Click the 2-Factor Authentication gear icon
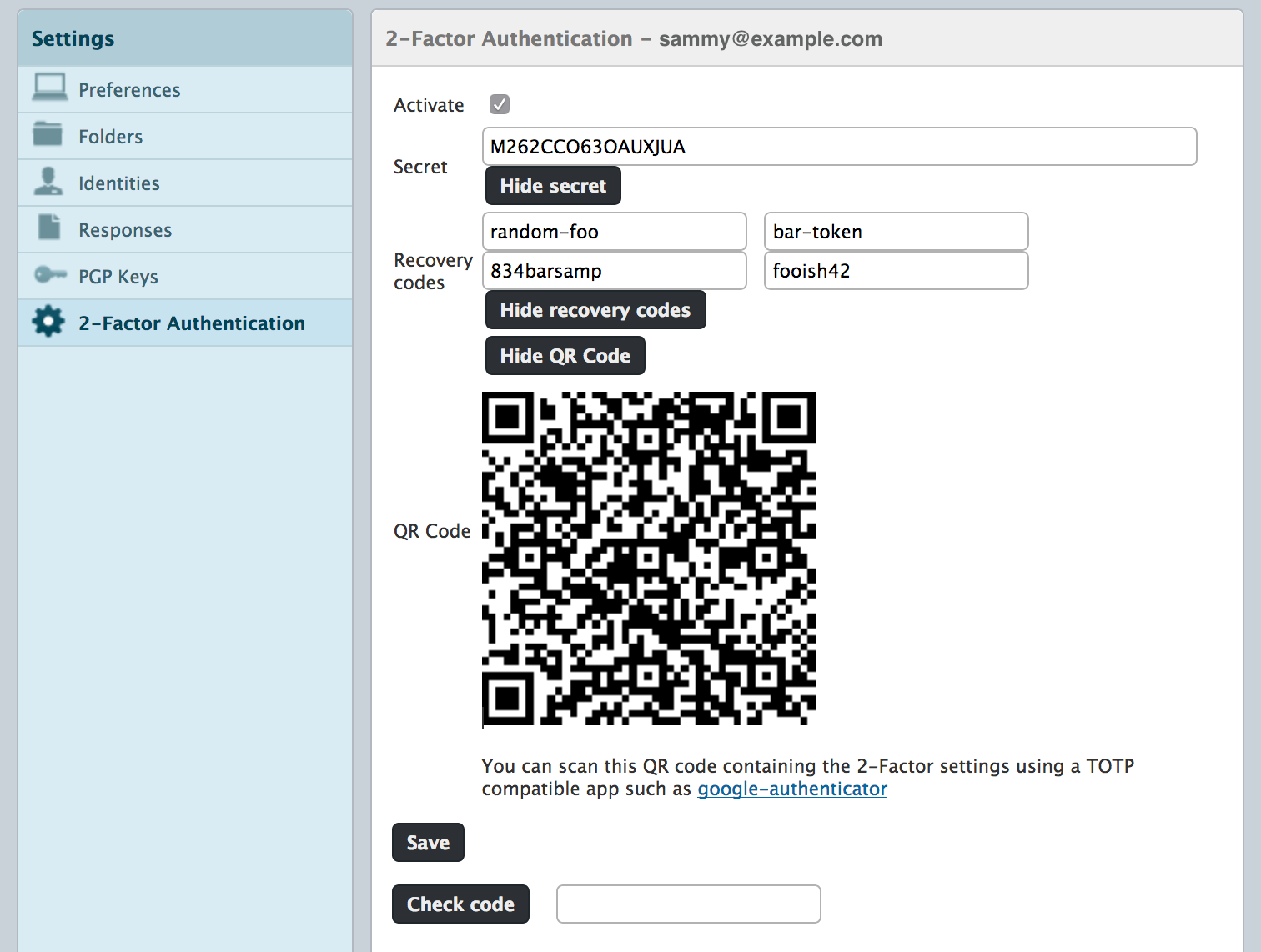 48,322
